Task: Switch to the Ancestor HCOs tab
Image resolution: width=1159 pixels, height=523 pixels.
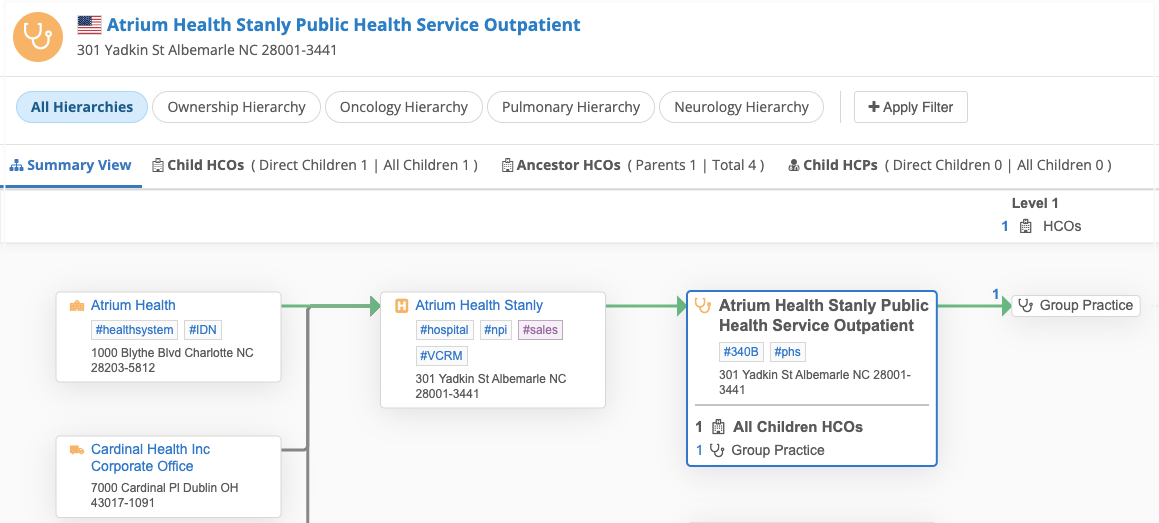Action: click(568, 165)
